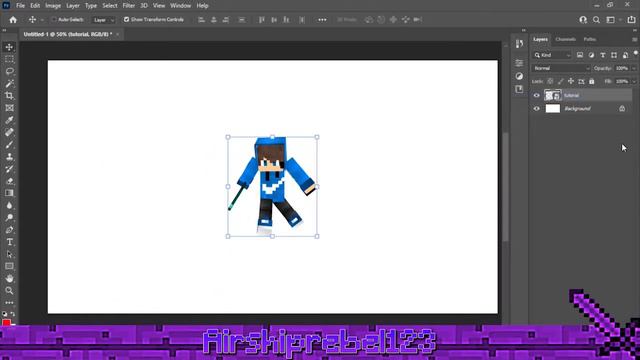Select the Eraser tool
The height and width of the screenshot is (360, 640).
point(9,181)
